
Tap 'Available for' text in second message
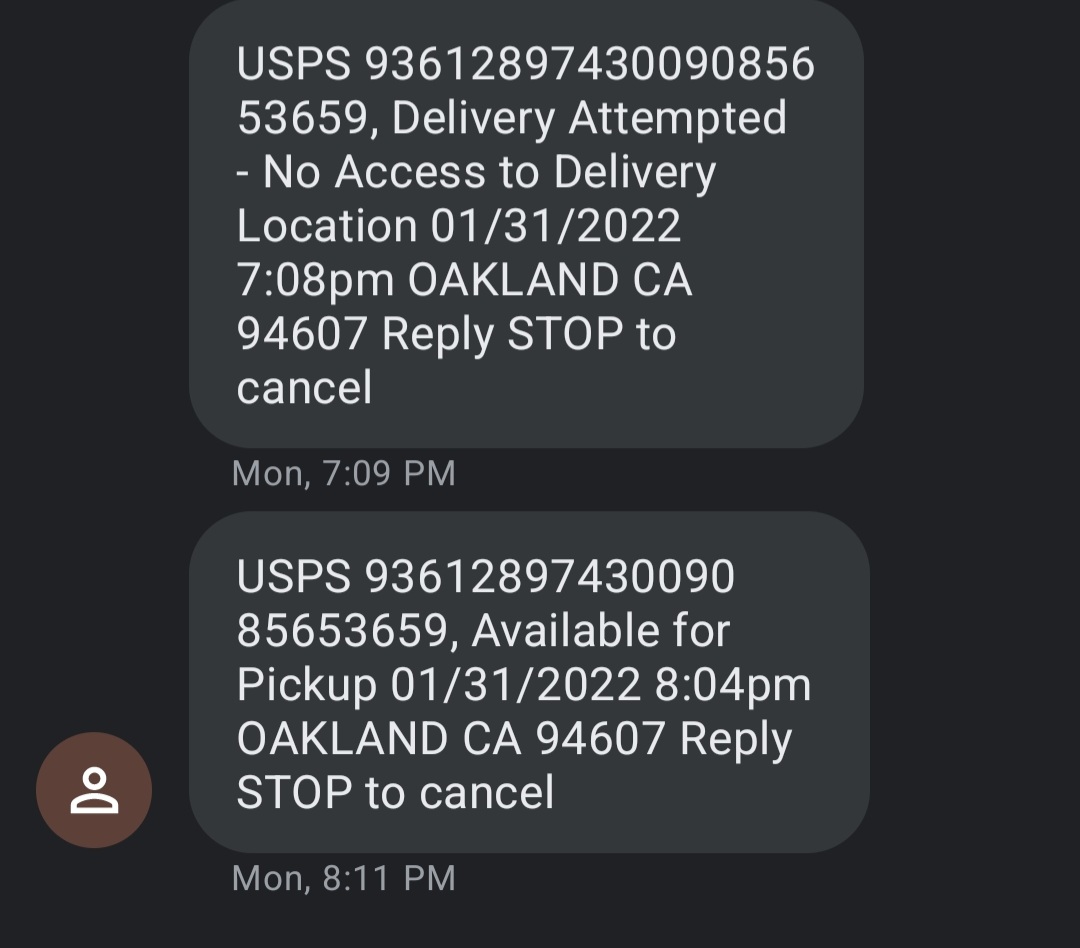[600, 631]
